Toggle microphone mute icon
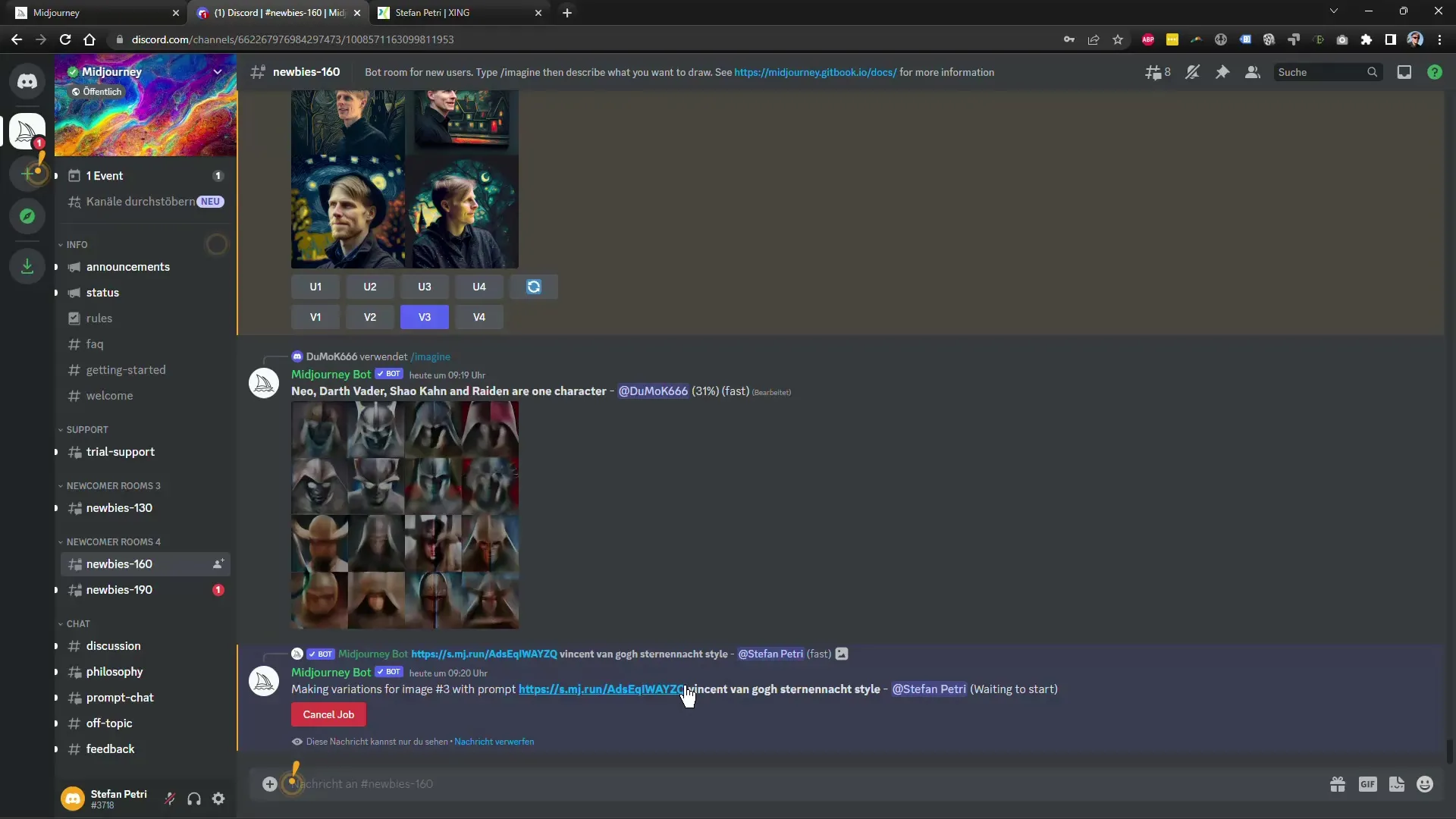This screenshot has width=1456, height=819. point(170,799)
